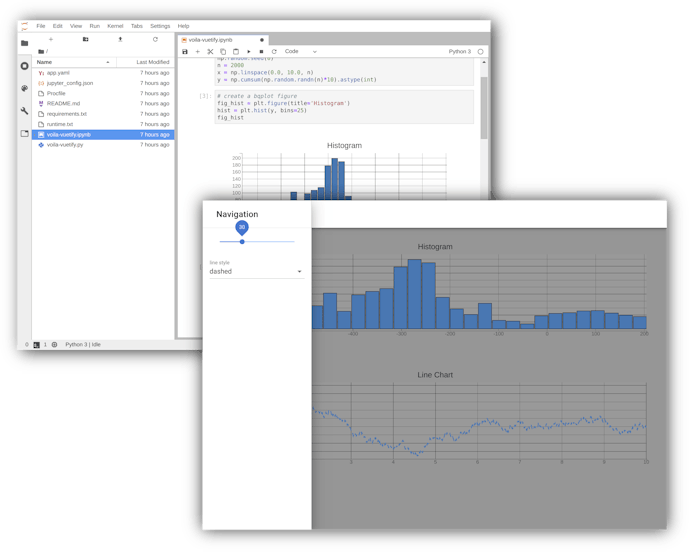Click the notebook vertical scrollbar

[x=484, y=108]
